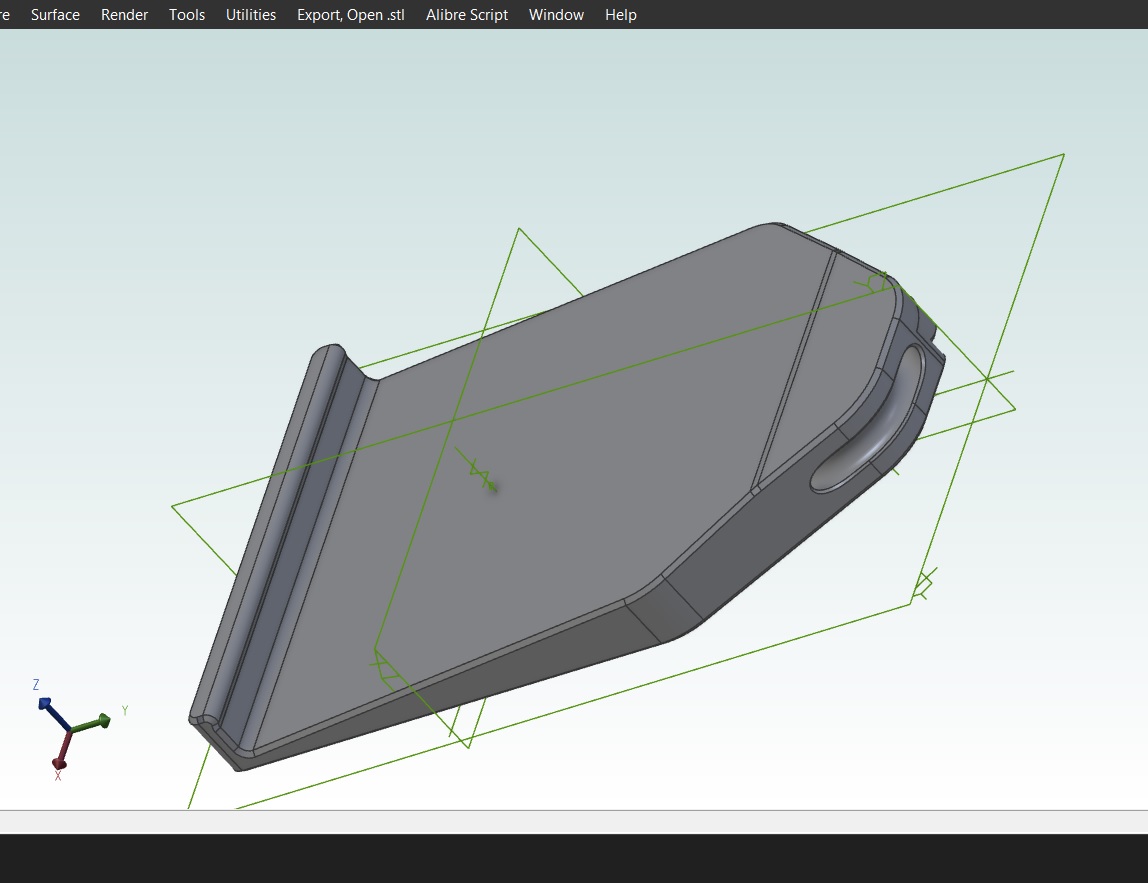Click the light gray status bar below the viewport

tap(574, 822)
